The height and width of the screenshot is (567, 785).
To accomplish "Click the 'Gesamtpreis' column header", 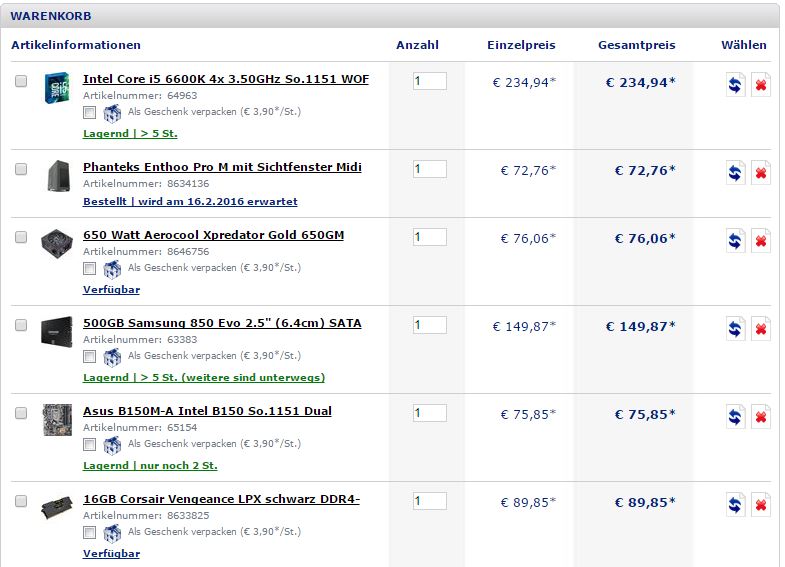I will 637,45.
